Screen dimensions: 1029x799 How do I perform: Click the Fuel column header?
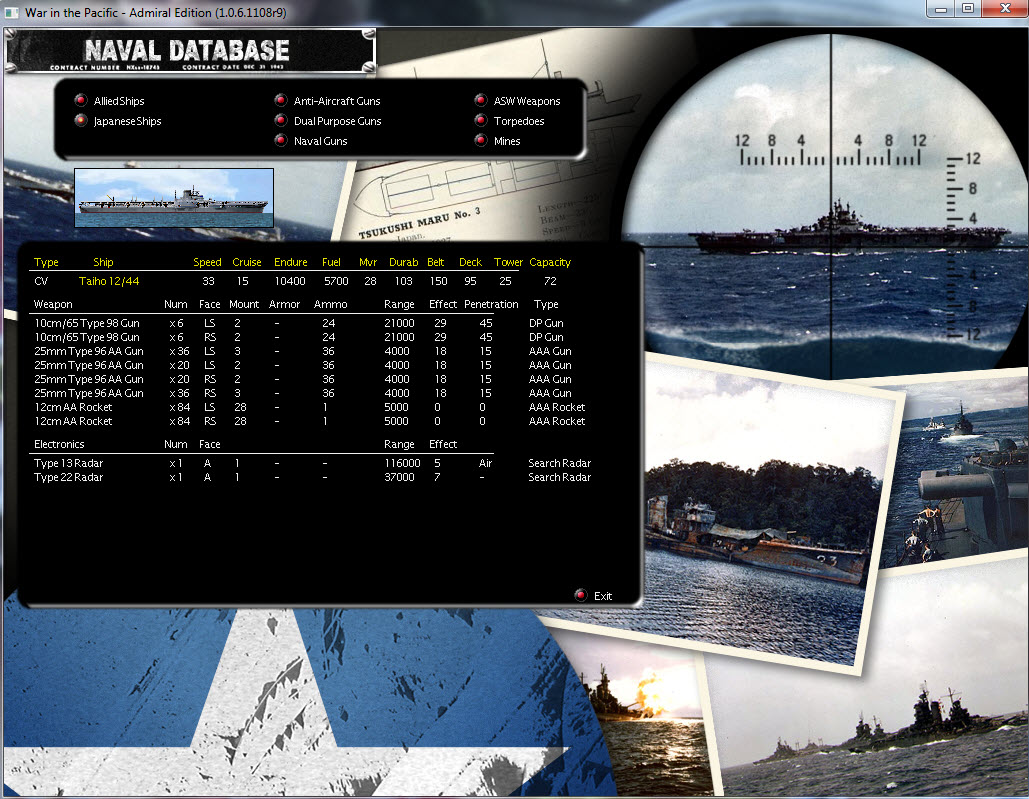pyautogui.click(x=331, y=262)
